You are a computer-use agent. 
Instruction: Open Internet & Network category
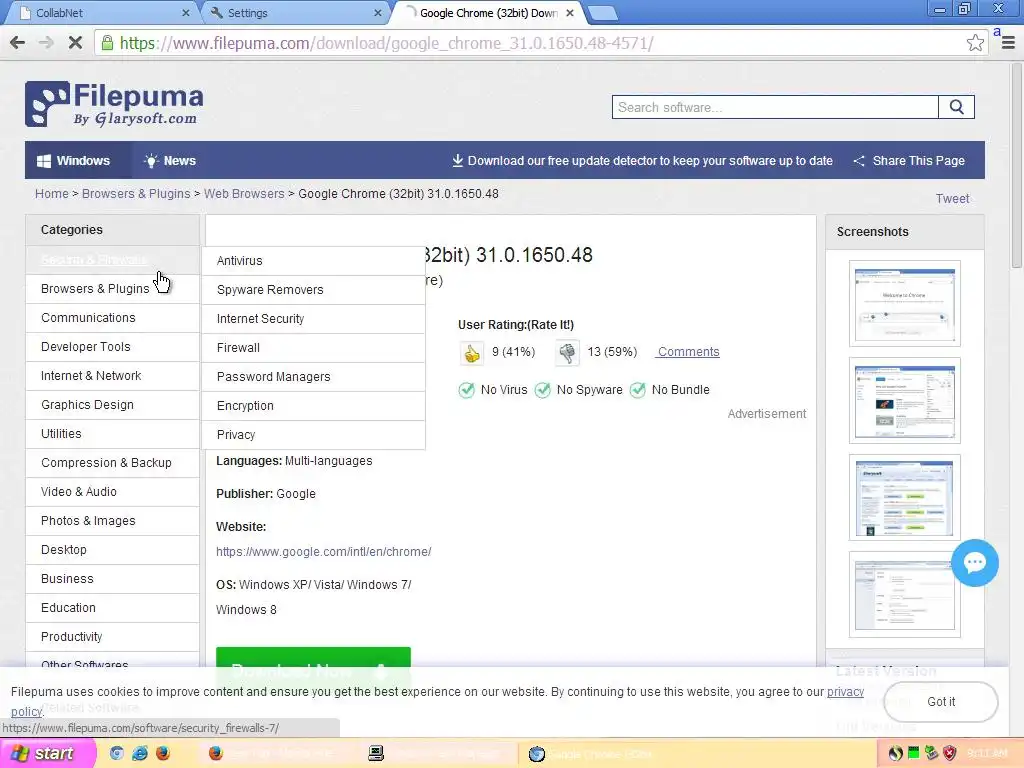tap(112, 376)
